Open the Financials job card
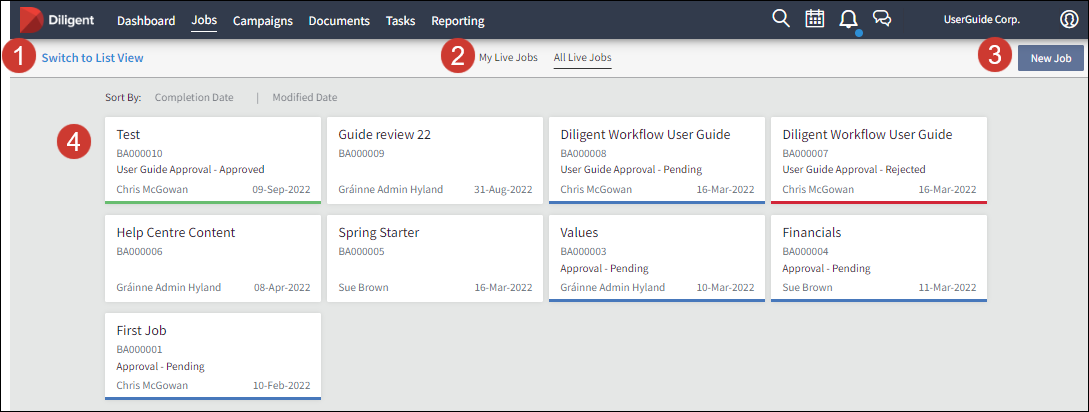Viewport: 1089px width, 412px height. pyautogui.click(x=879, y=258)
